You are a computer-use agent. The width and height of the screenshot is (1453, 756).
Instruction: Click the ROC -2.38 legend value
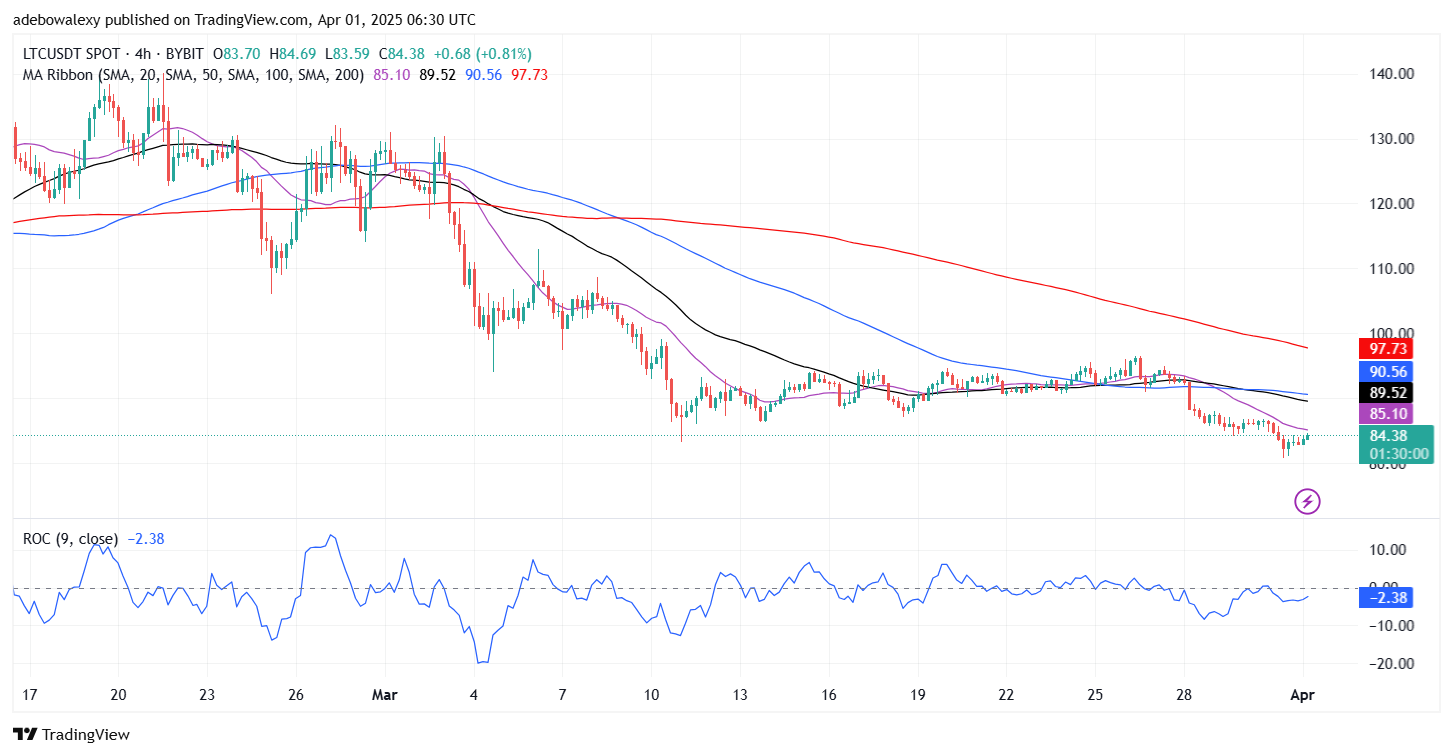click(x=145, y=539)
